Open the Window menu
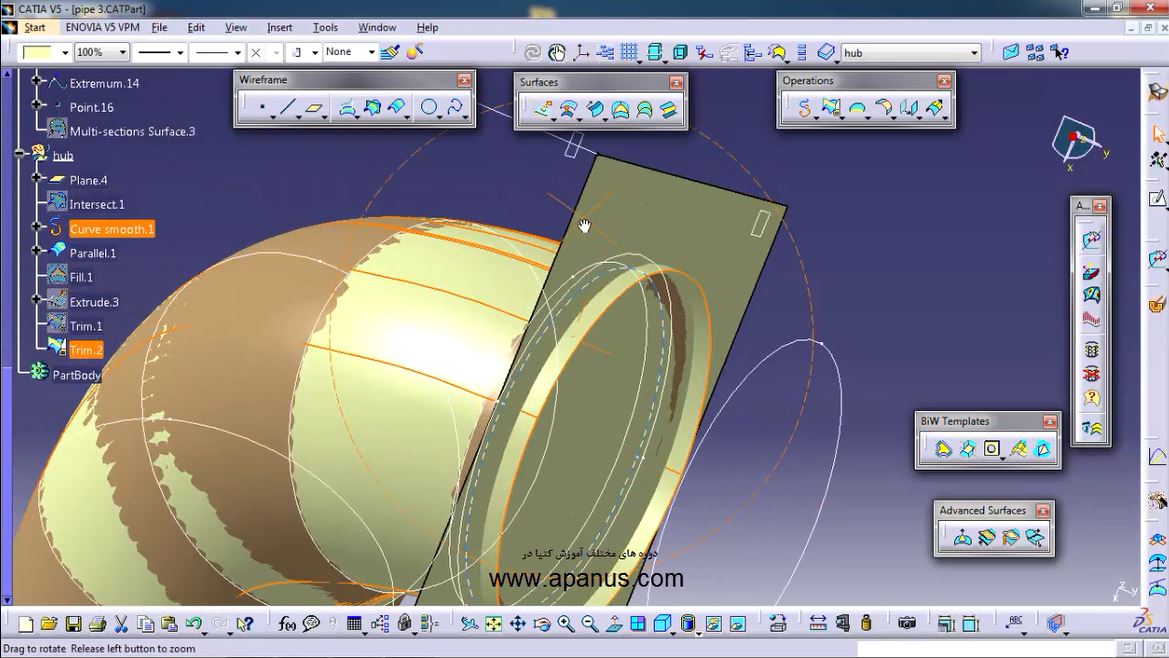This screenshot has width=1169, height=658. pos(377,28)
